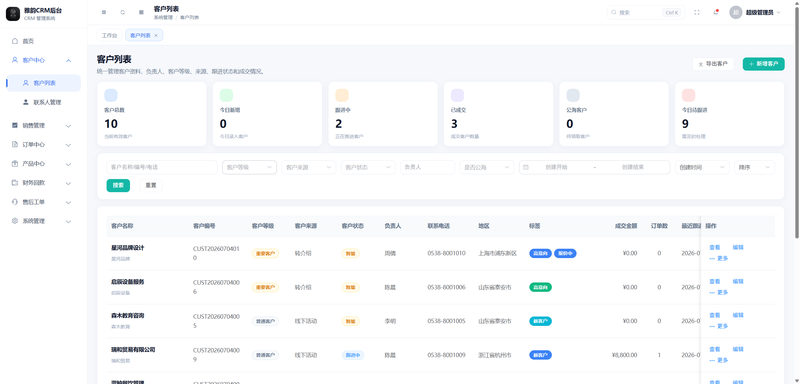Click the 重置 button
The width and height of the screenshot is (800, 384).
[x=151, y=185]
